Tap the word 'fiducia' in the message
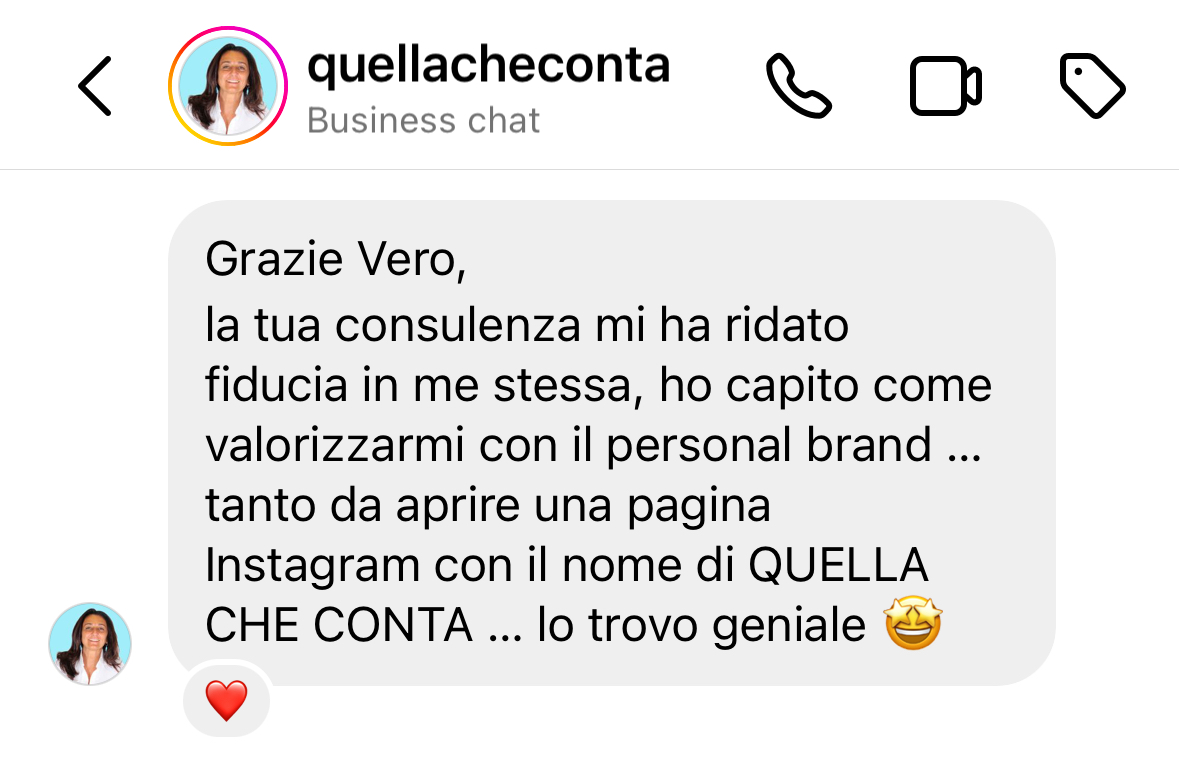Viewport: 1179px width, 758px height. (277, 384)
